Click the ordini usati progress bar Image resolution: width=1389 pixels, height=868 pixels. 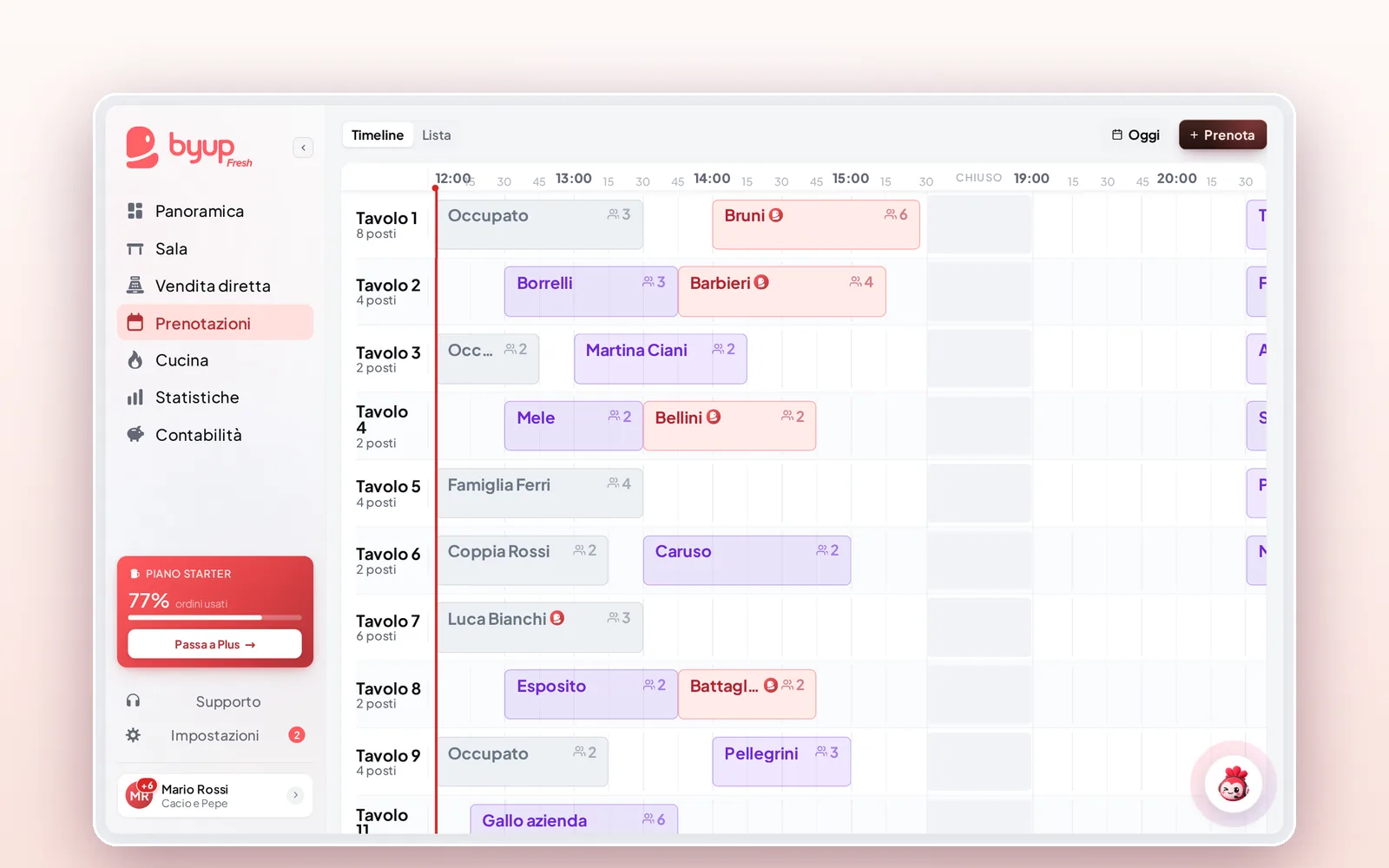[214, 617]
